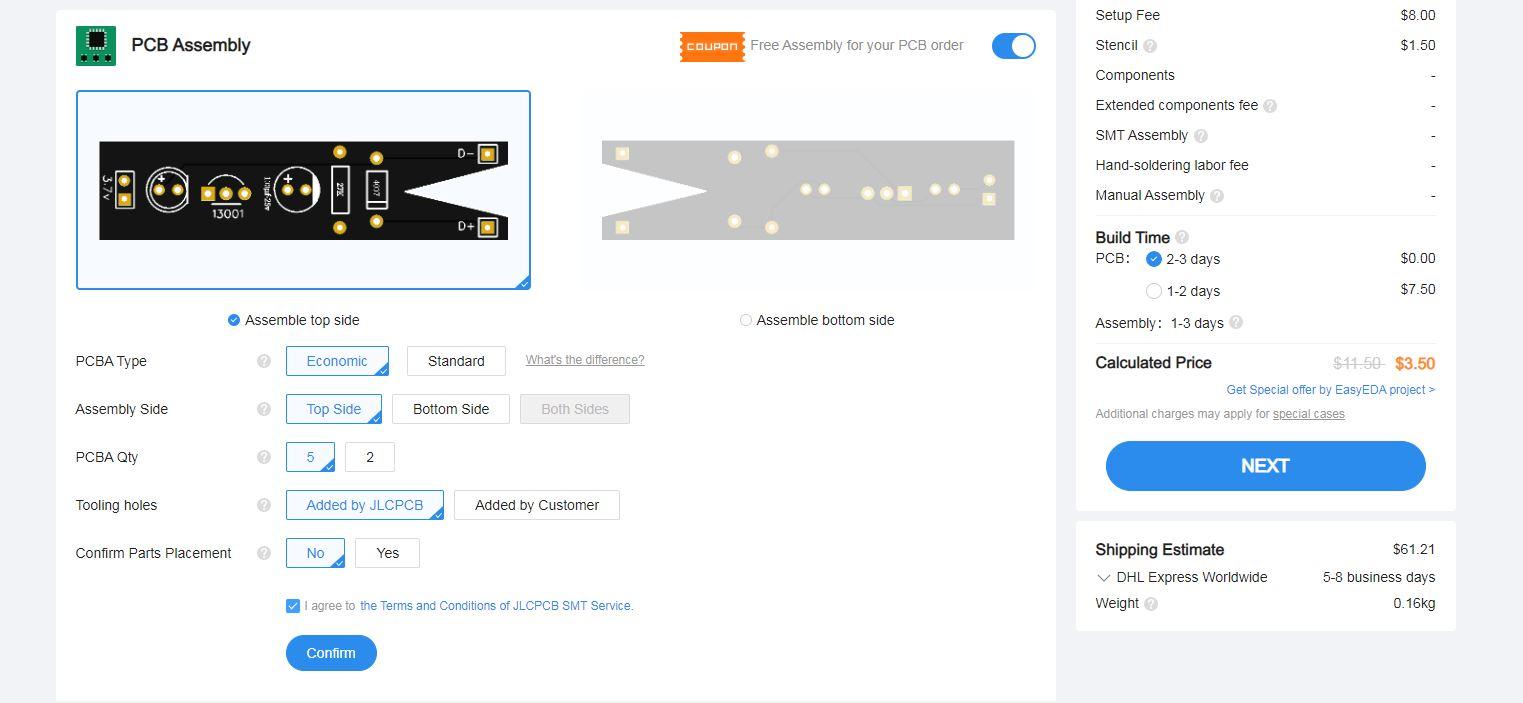
Task: Select the 2-3 days PCB build time
Action: point(1154,259)
